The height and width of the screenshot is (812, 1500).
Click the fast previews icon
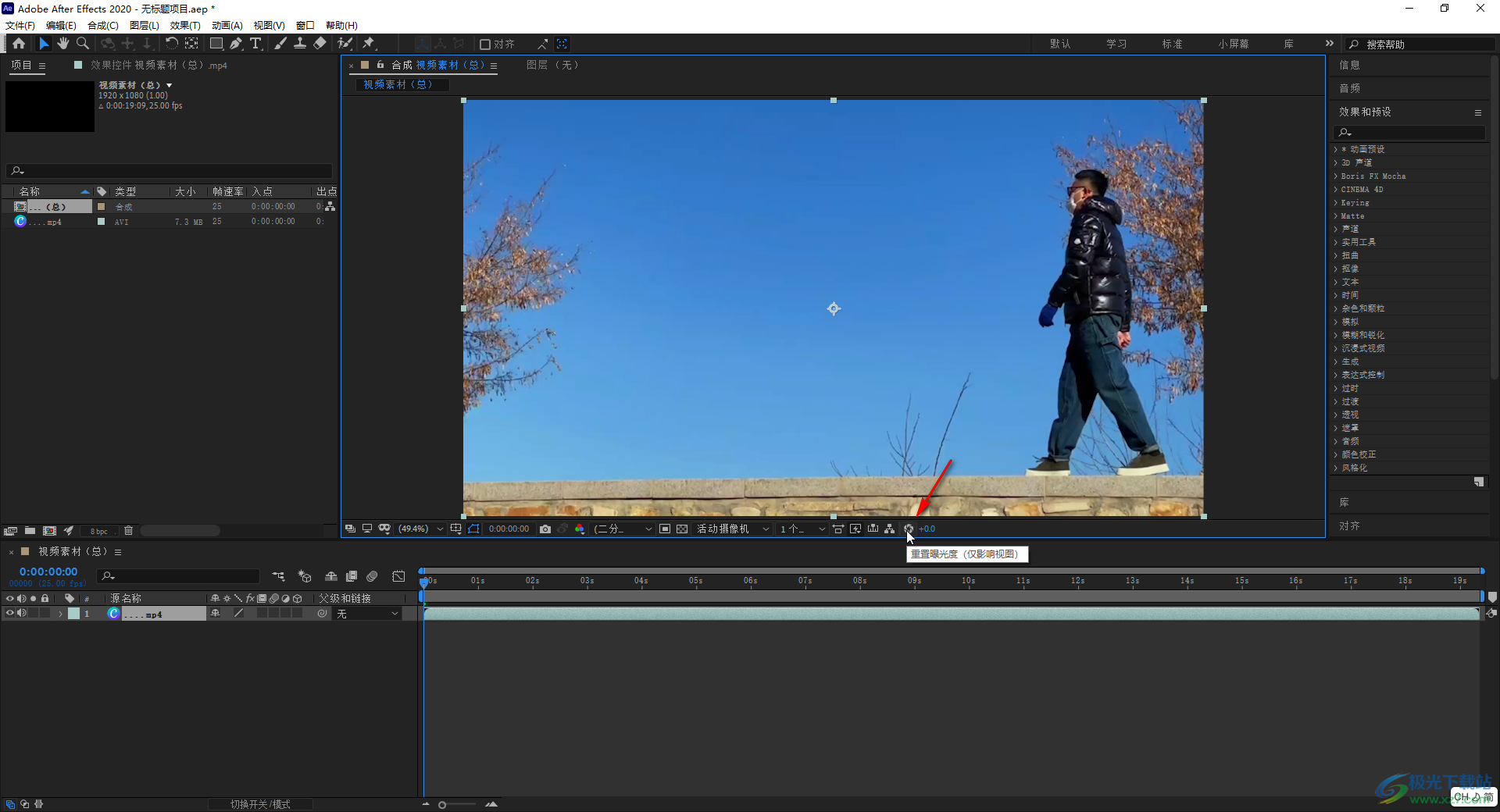(855, 529)
